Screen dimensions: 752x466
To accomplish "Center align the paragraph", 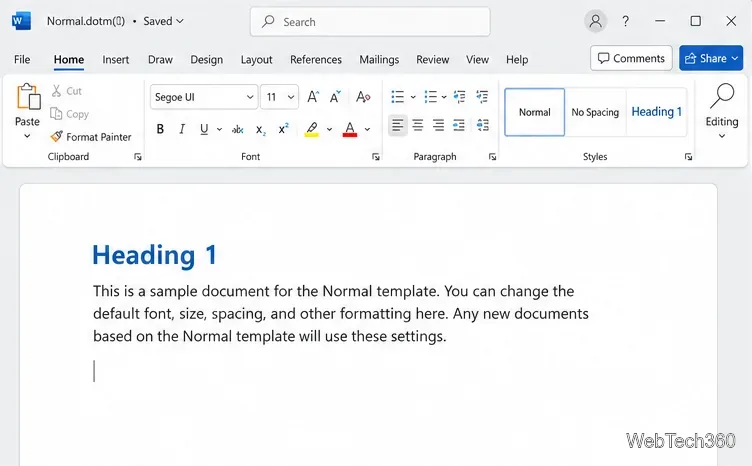I will point(418,126).
